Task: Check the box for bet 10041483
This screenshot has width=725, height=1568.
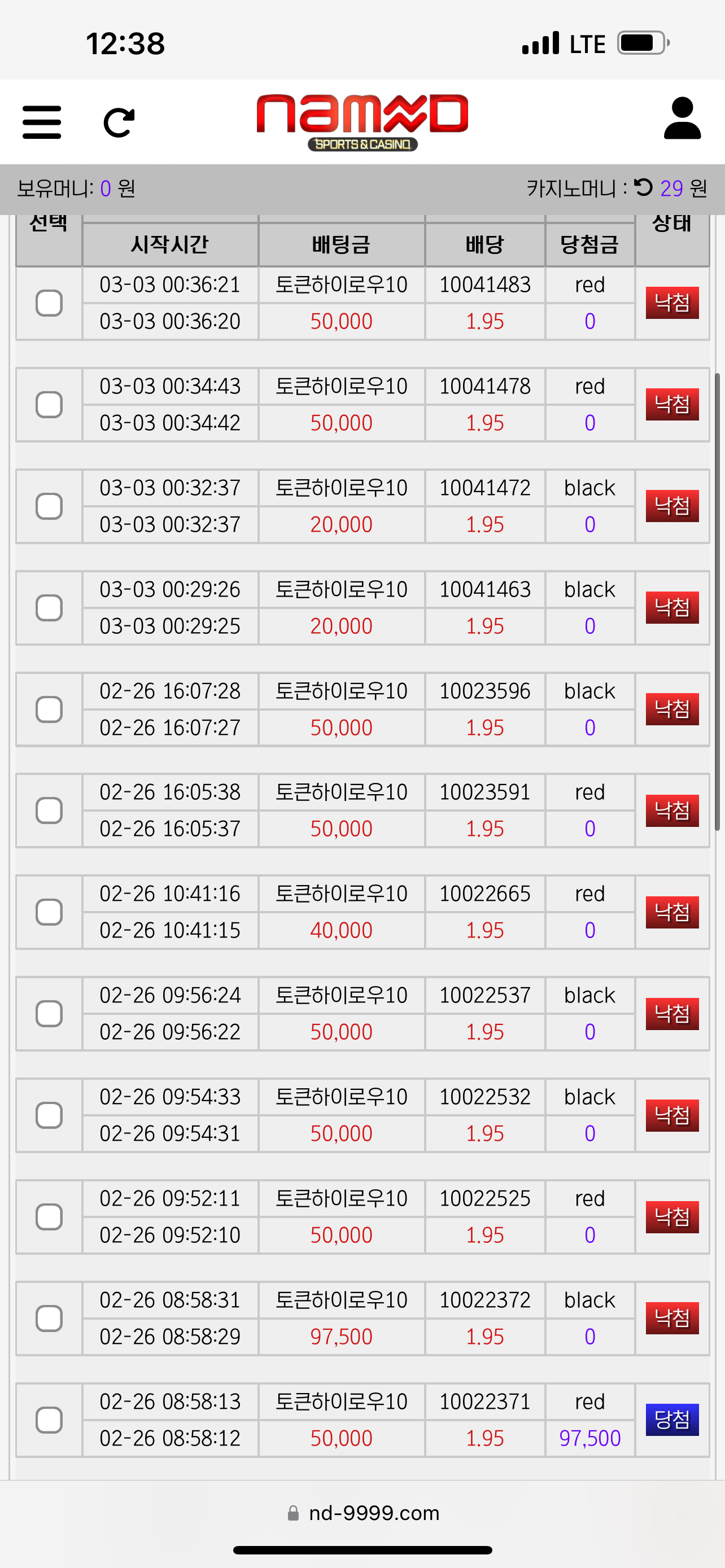Action: click(49, 303)
